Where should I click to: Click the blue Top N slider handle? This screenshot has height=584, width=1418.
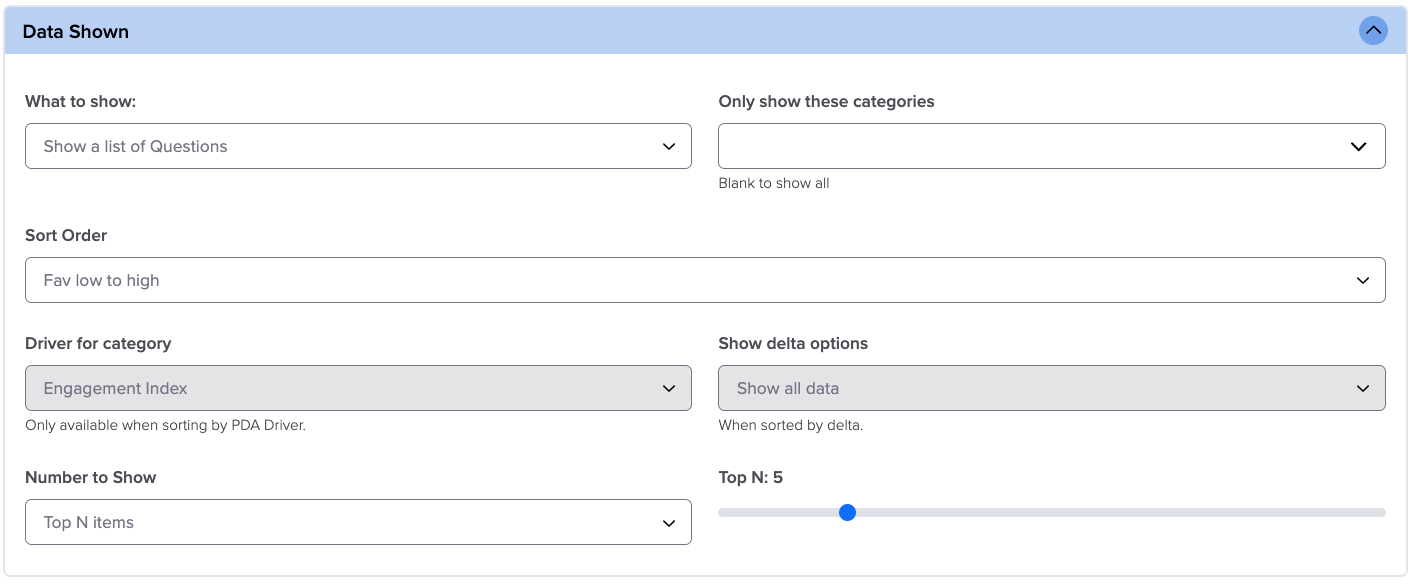[x=847, y=513]
